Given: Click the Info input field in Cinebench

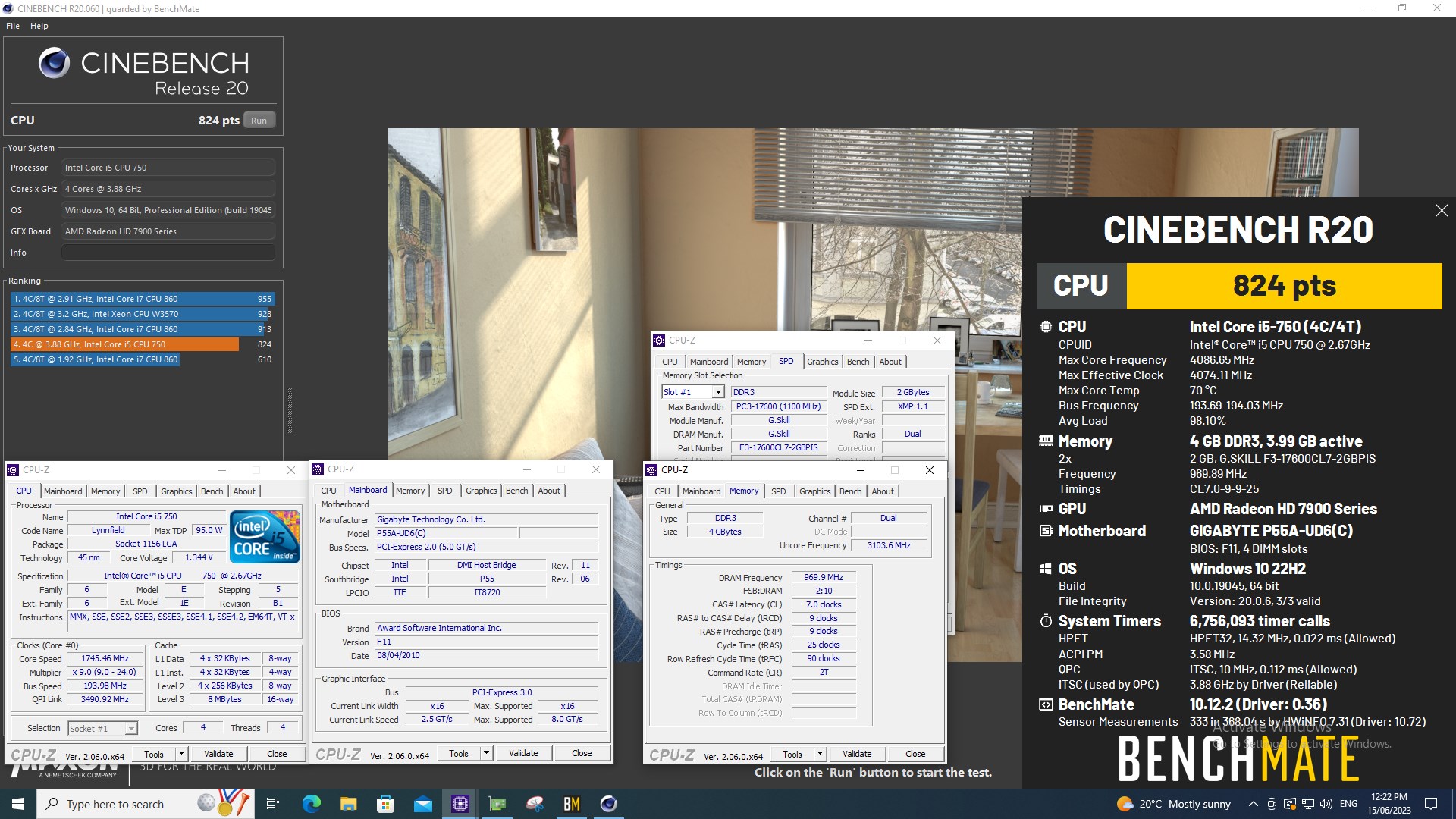Looking at the screenshot, I should 168,253.
